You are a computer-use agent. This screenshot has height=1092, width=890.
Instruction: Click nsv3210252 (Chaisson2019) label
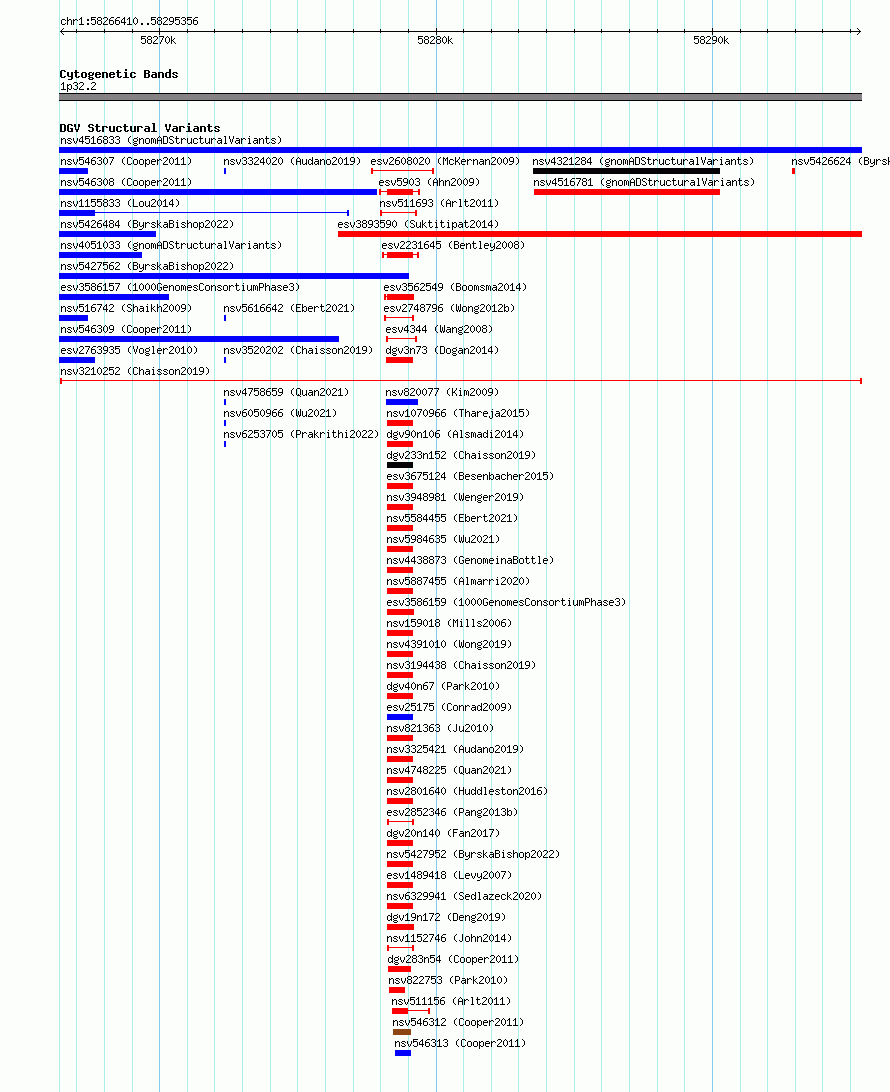tap(135, 370)
